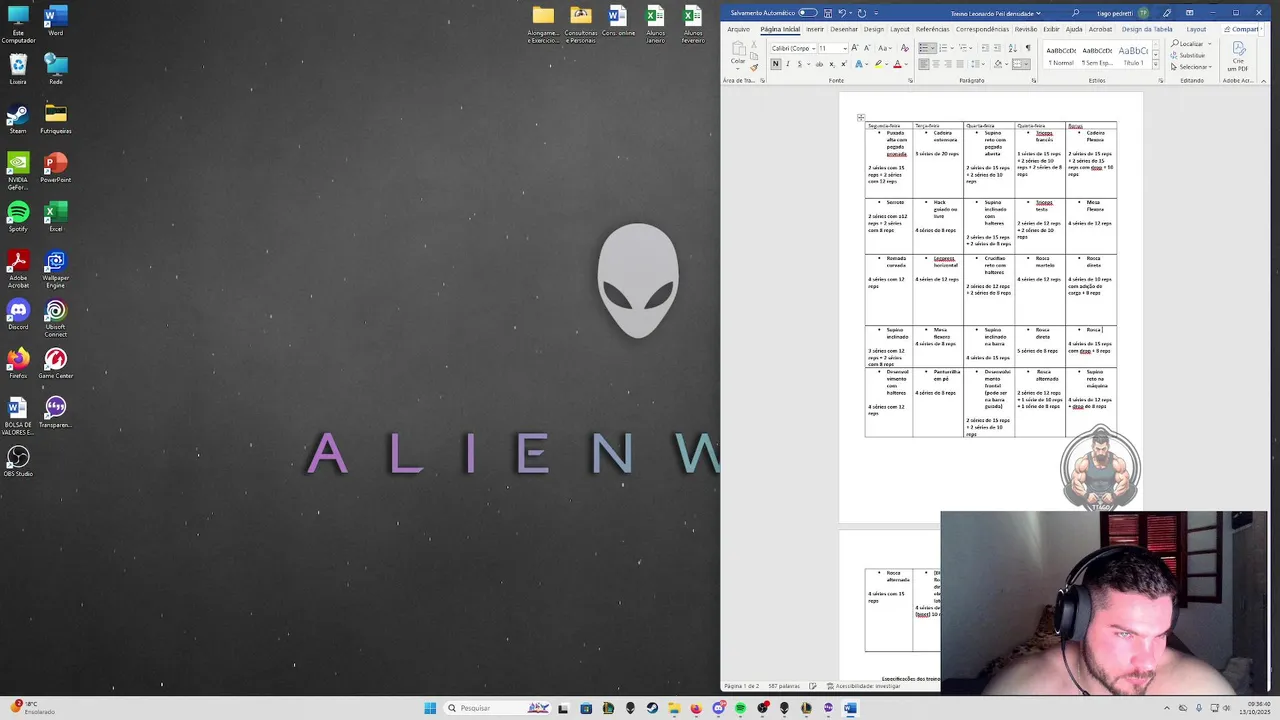The width and height of the screenshot is (1280, 720).
Task: Increase font size with the larger A icon
Action: click(x=855, y=48)
